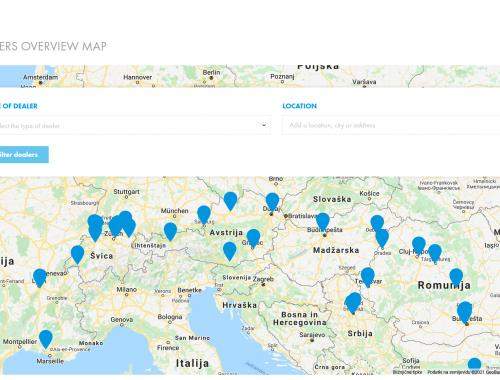Screen dimensions: 500x380
Task: Focus the location address input field
Action: coord(391,125)
